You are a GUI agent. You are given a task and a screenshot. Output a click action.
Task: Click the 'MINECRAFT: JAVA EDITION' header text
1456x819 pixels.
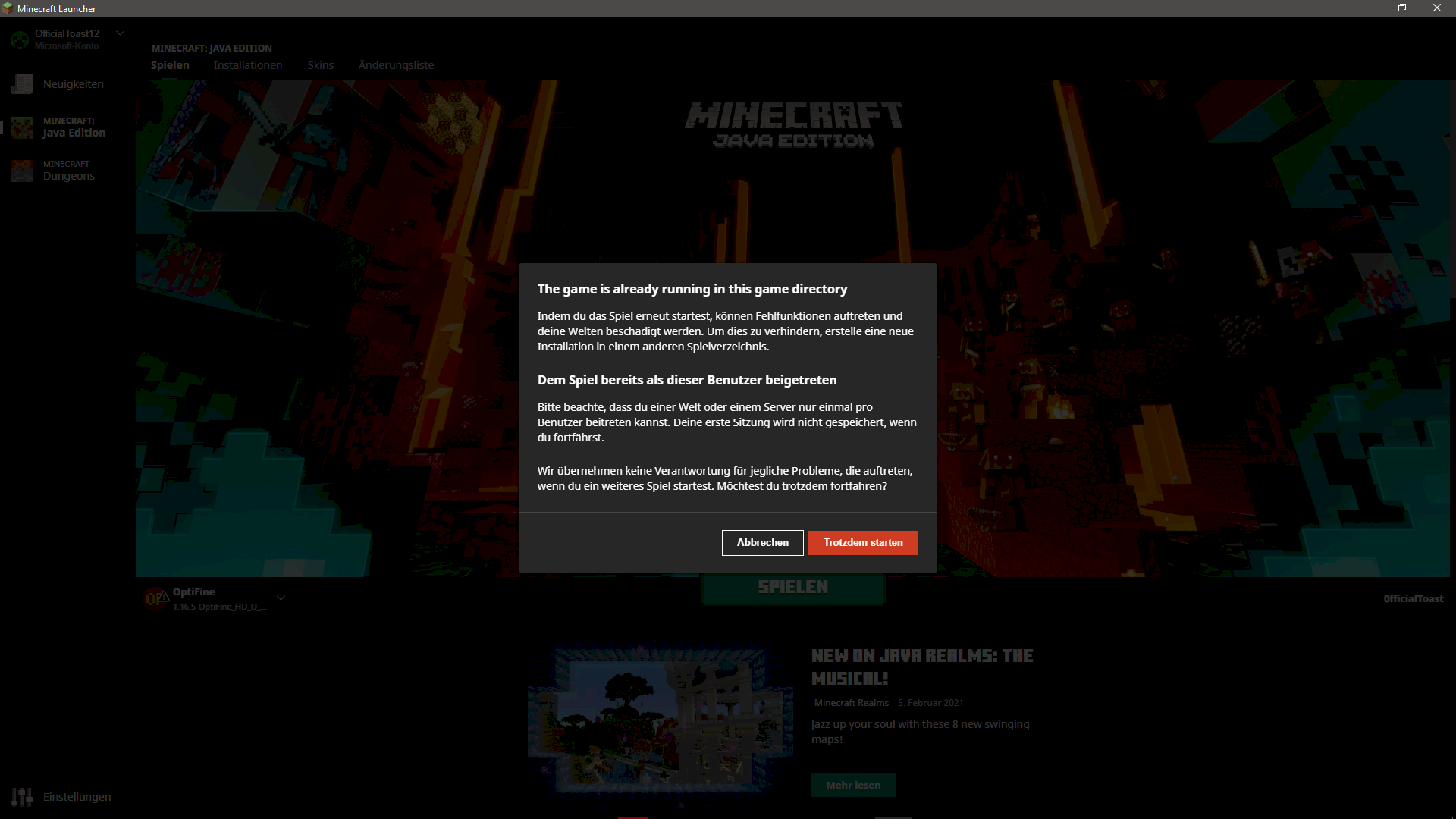click(212, 48)
